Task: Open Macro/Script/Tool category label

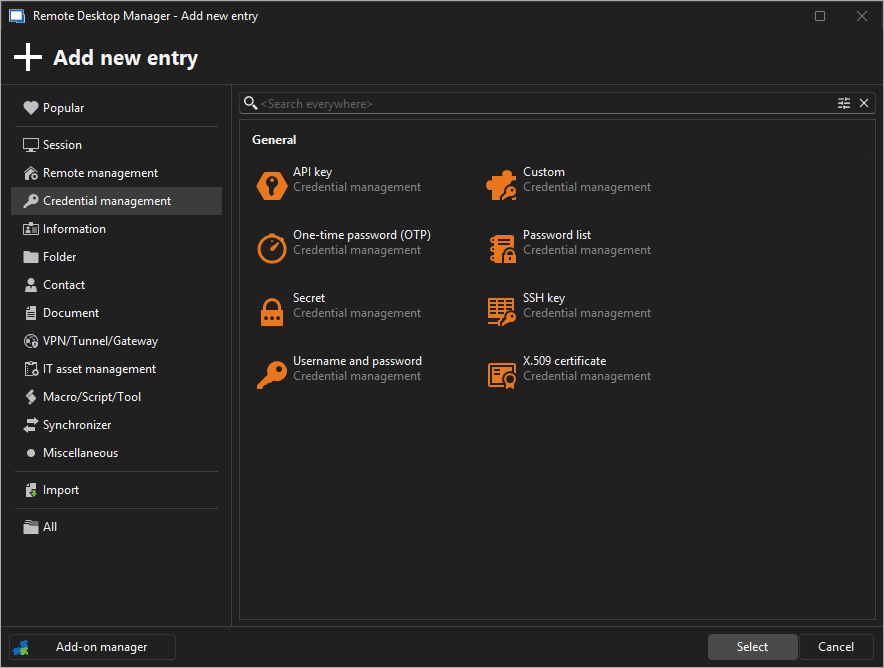Action: click(92, 397)
